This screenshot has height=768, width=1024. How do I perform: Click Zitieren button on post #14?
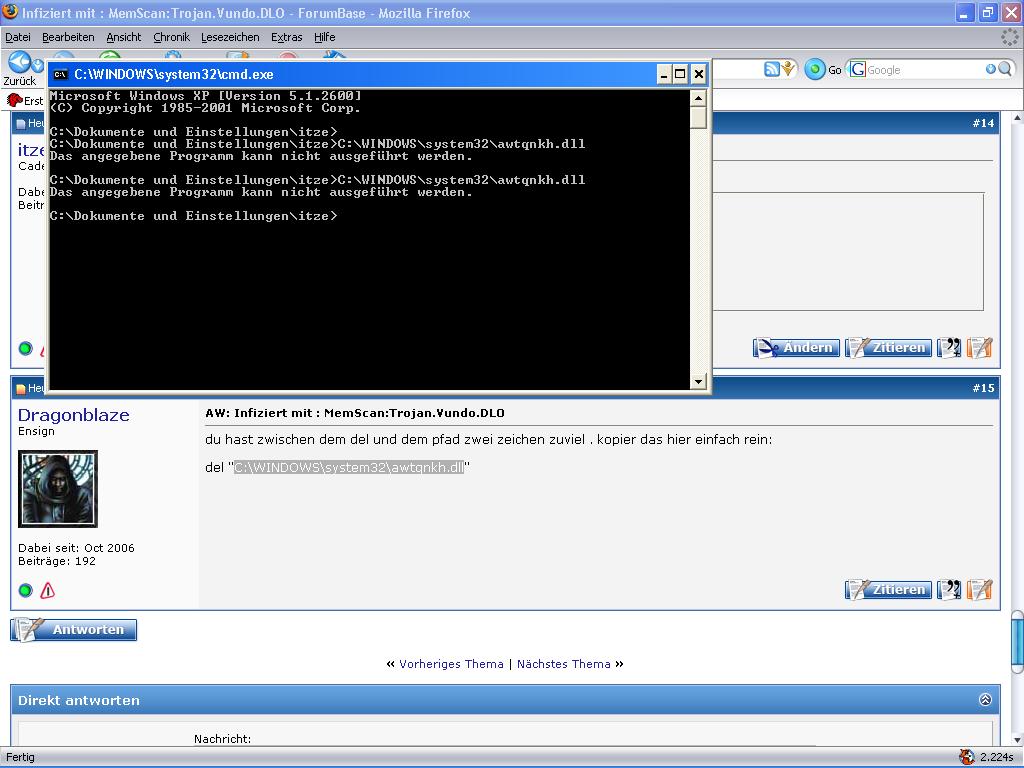pos(888,347)
